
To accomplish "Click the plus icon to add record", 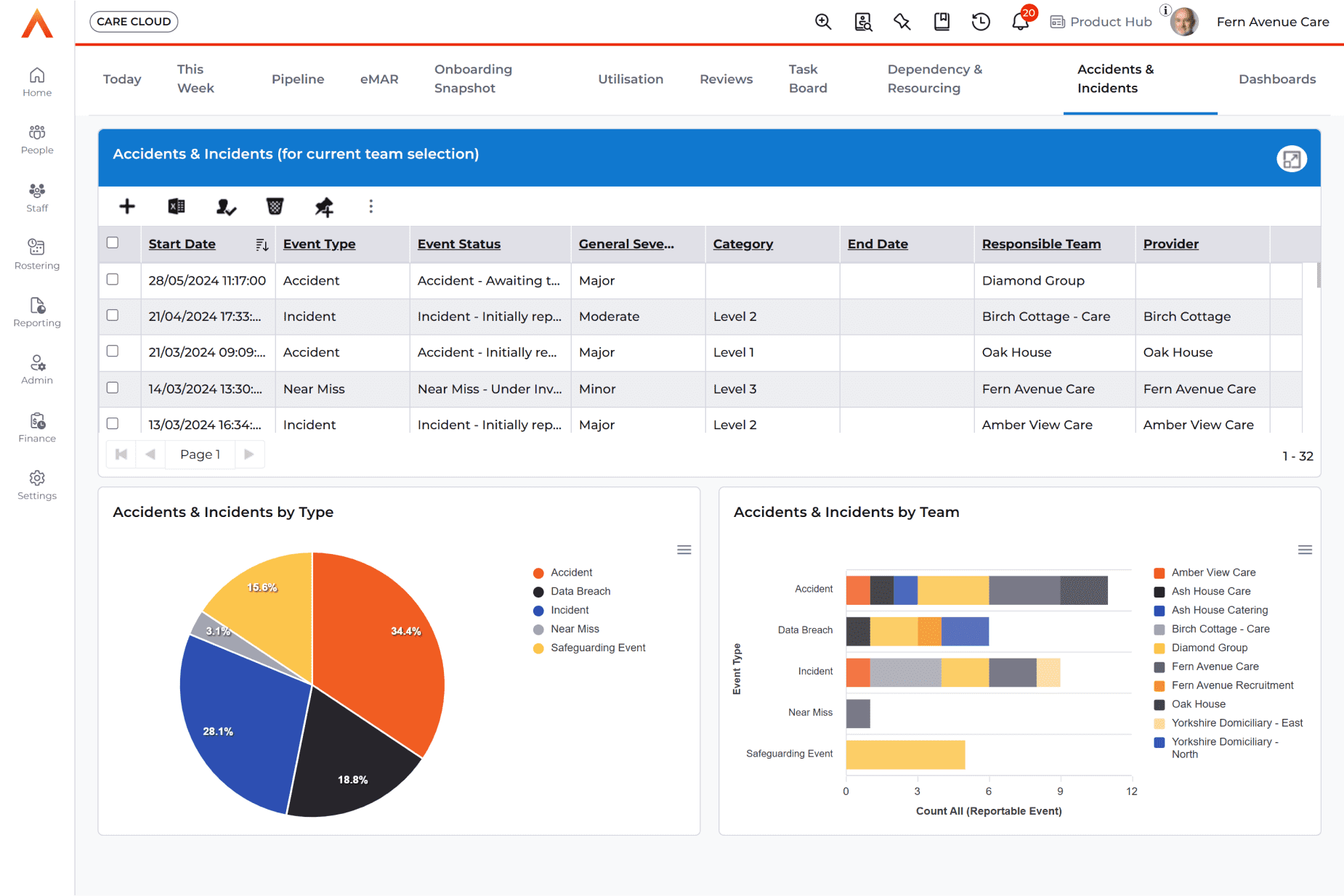I will [x=127, y=207].
